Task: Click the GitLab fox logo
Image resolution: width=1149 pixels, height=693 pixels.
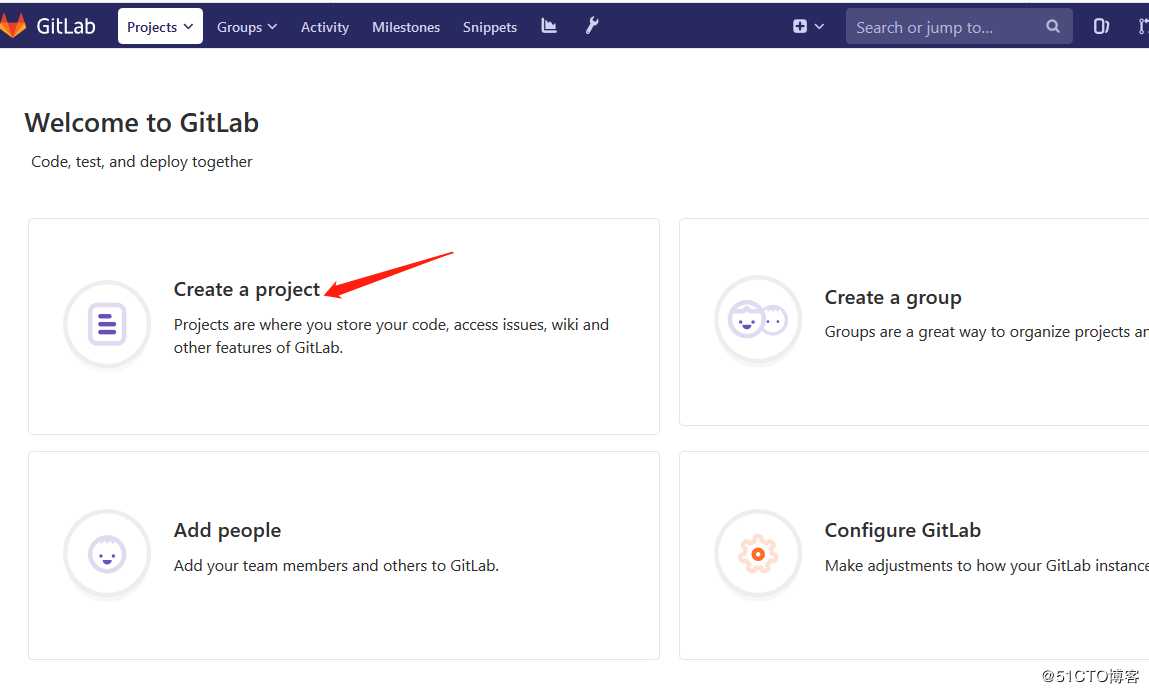Action: coord(12,26)
